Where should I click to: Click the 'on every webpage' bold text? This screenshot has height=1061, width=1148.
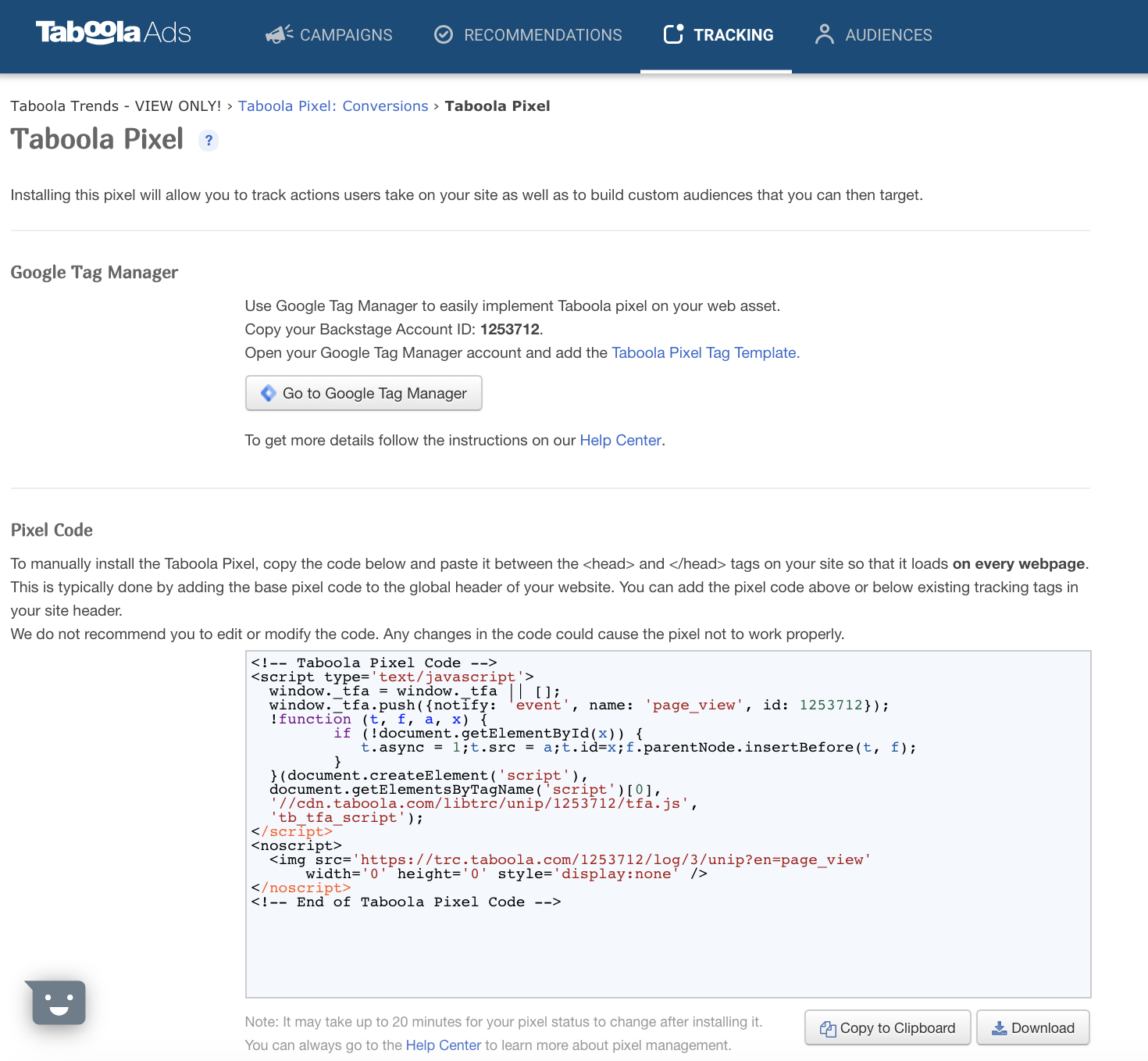1018,563
